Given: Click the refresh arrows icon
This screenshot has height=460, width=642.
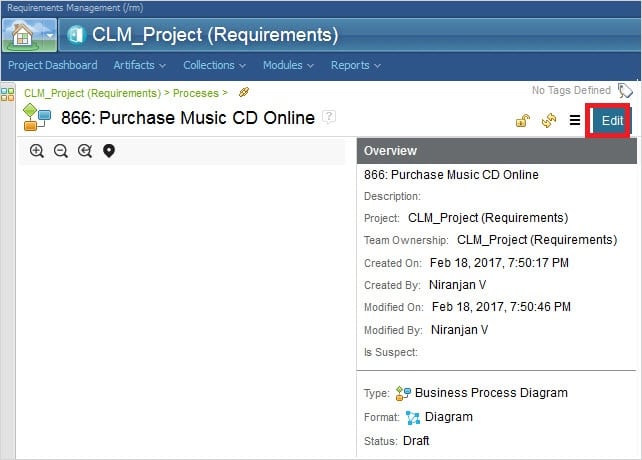Looking at the screenshot, I should (548, 120).
